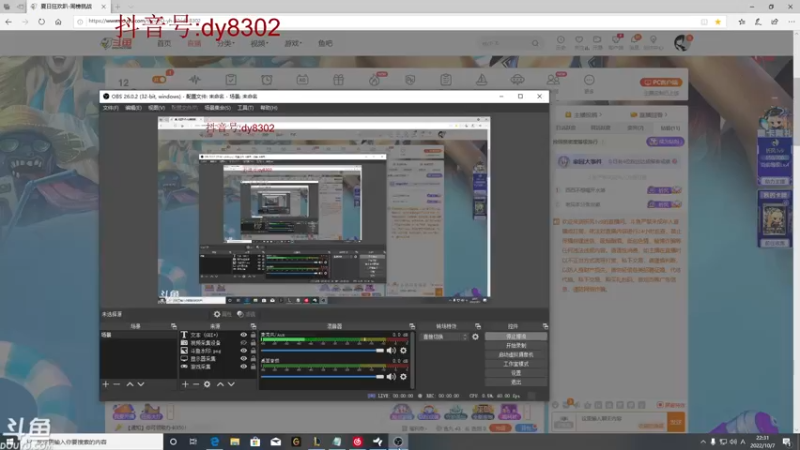Remove selected scene with the minus icon
This screenshot has width=800, height=450.
117,384
